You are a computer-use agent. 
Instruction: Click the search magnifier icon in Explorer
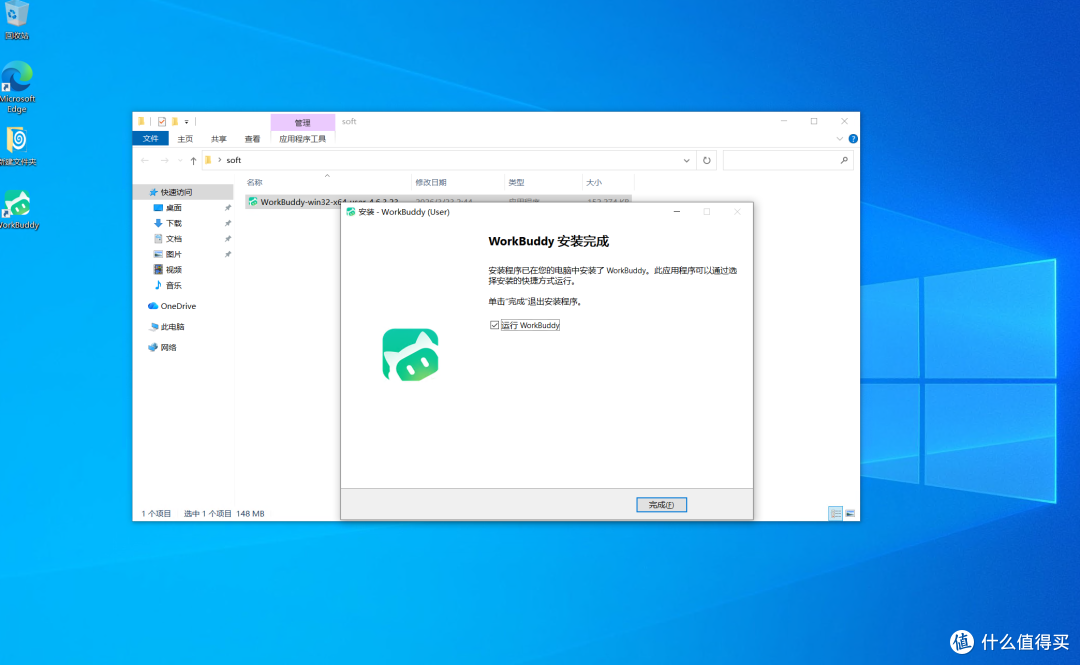pos(844,160)
